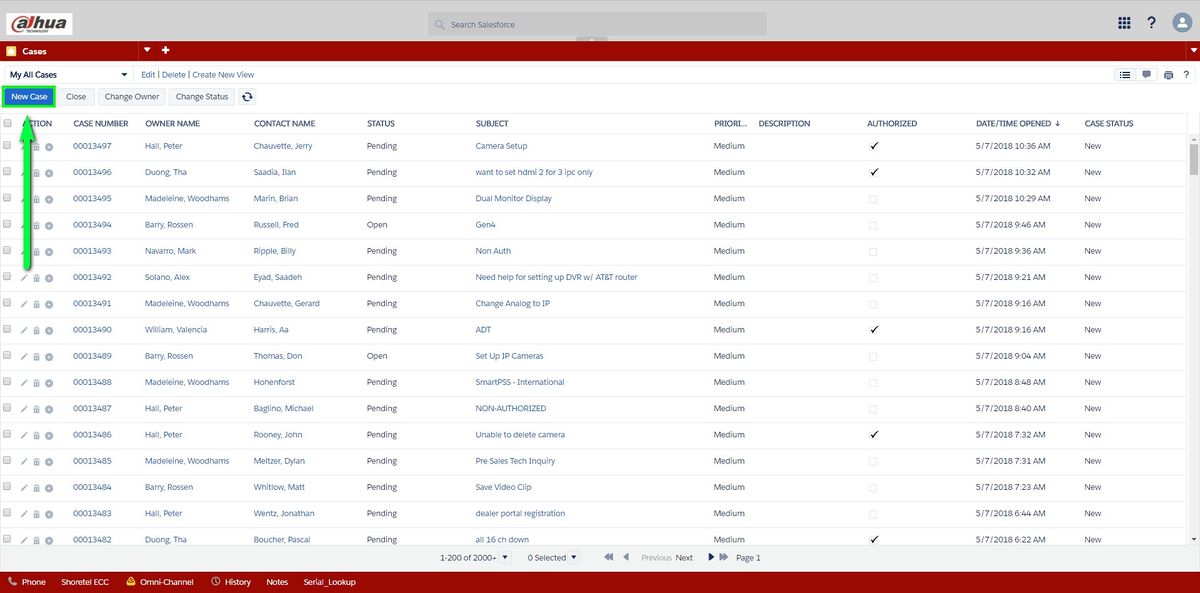1200x593 pixels.
Task: Open the My All Cases view dropdown
Action: click(x=68, y=75)
